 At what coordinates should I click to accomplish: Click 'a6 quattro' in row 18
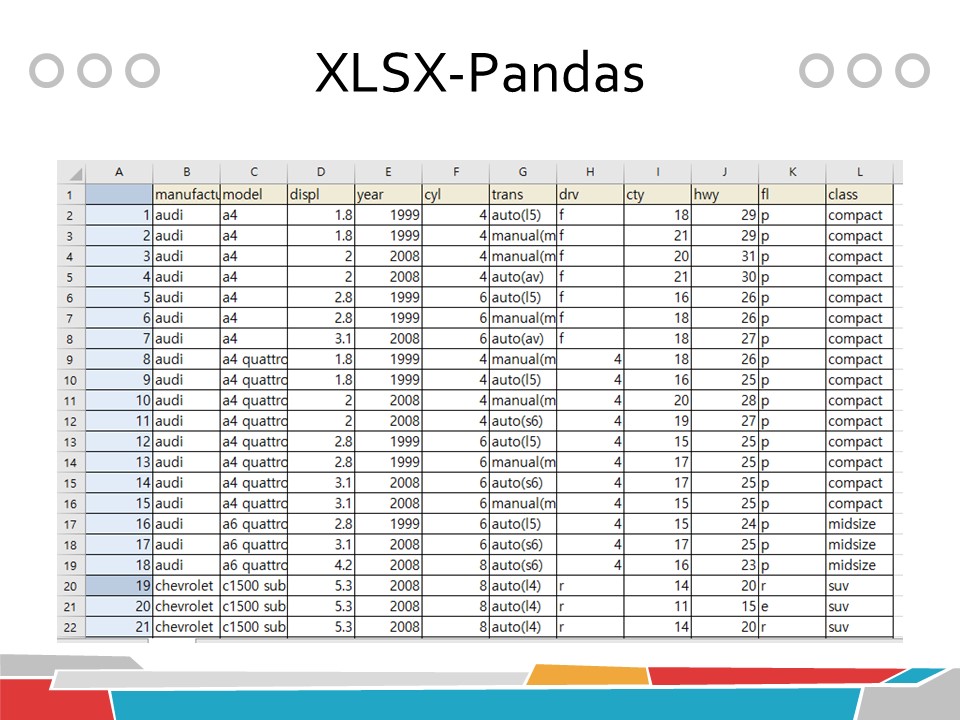click(253, 544)
